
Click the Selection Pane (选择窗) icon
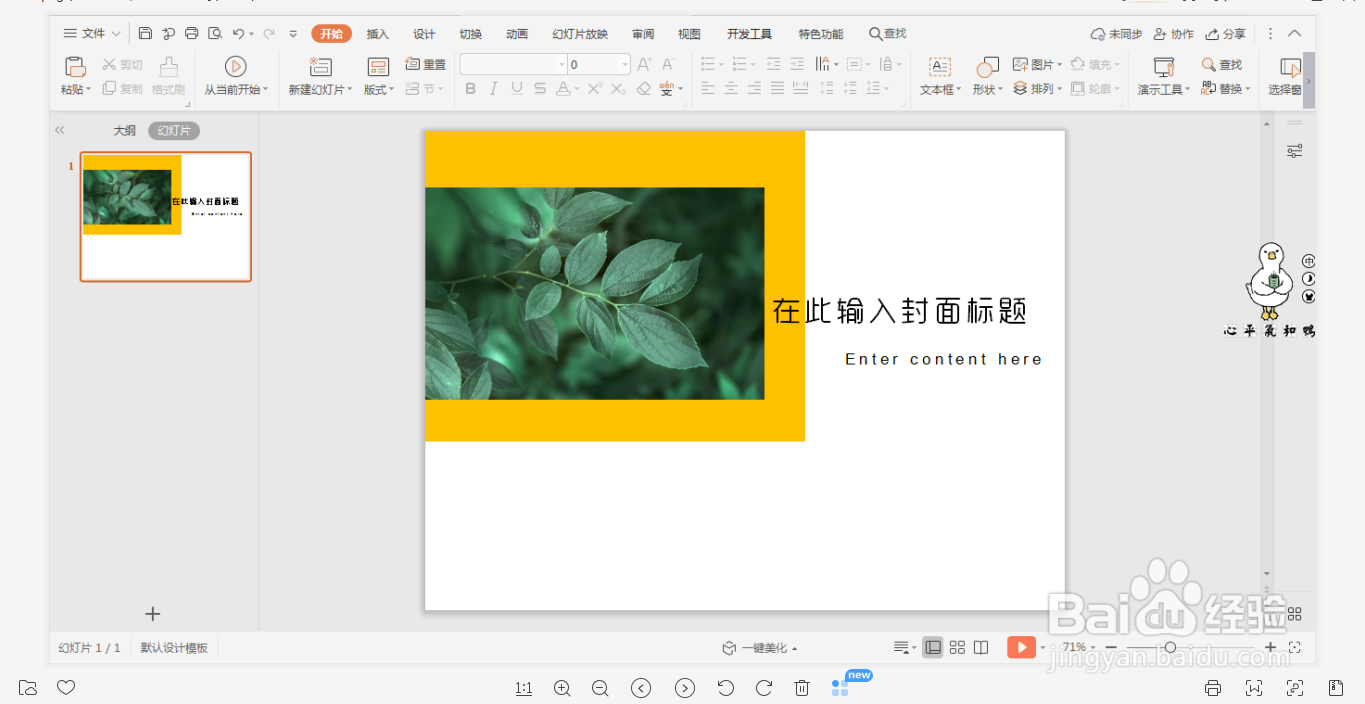[x=1290, y=67]
